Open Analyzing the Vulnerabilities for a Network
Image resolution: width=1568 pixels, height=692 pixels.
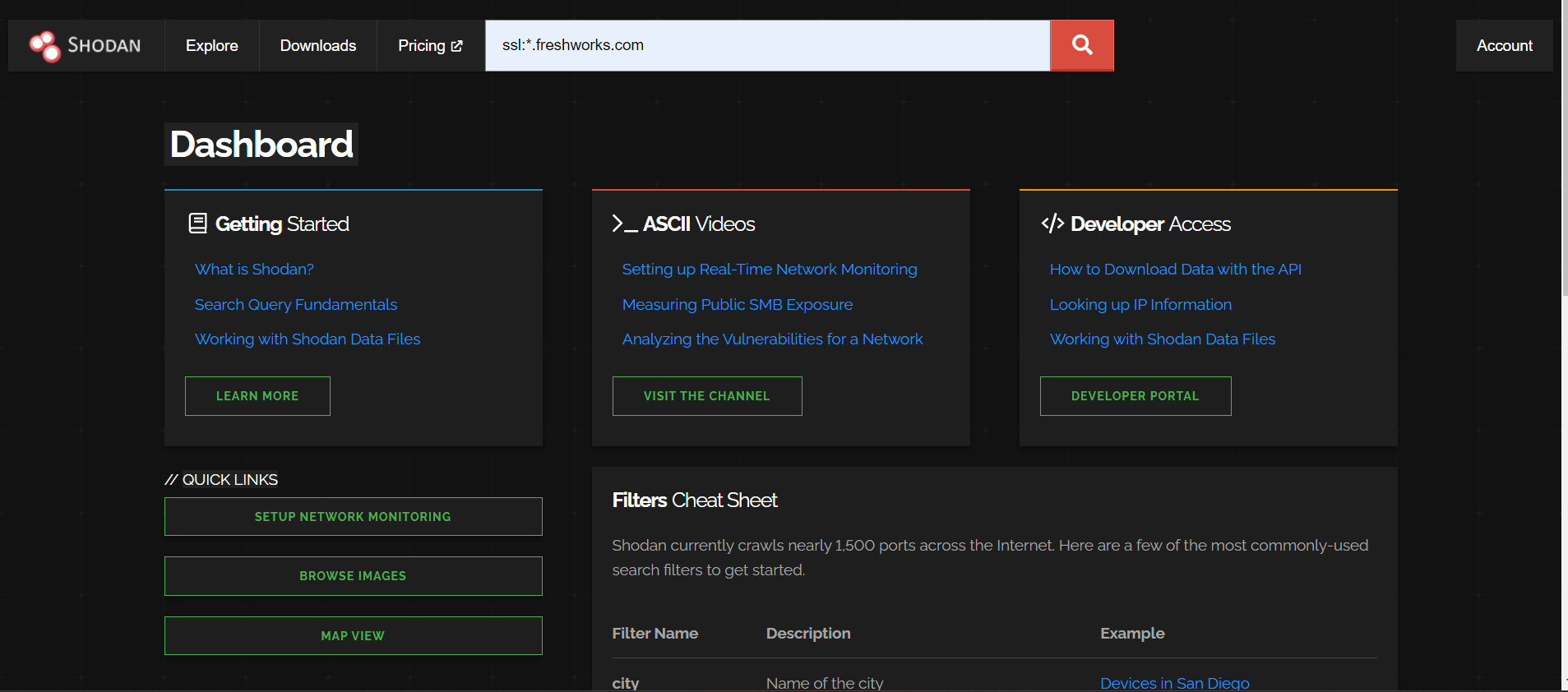[773, 339]
